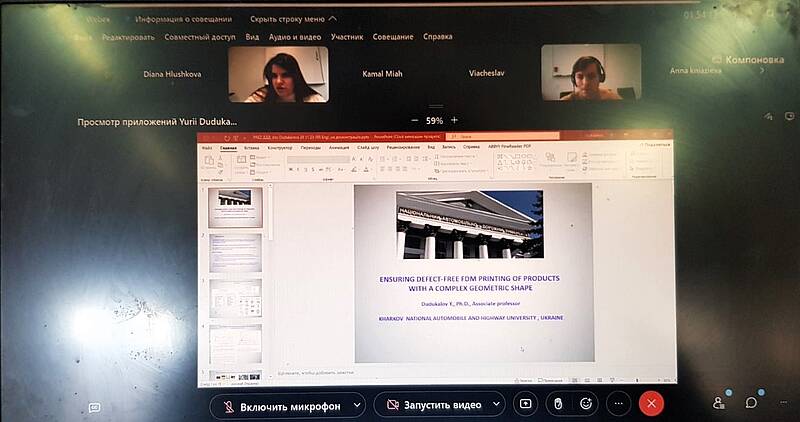Click the Kamal Miah participant name
800x422 pixels.
(x=382, y=74)
